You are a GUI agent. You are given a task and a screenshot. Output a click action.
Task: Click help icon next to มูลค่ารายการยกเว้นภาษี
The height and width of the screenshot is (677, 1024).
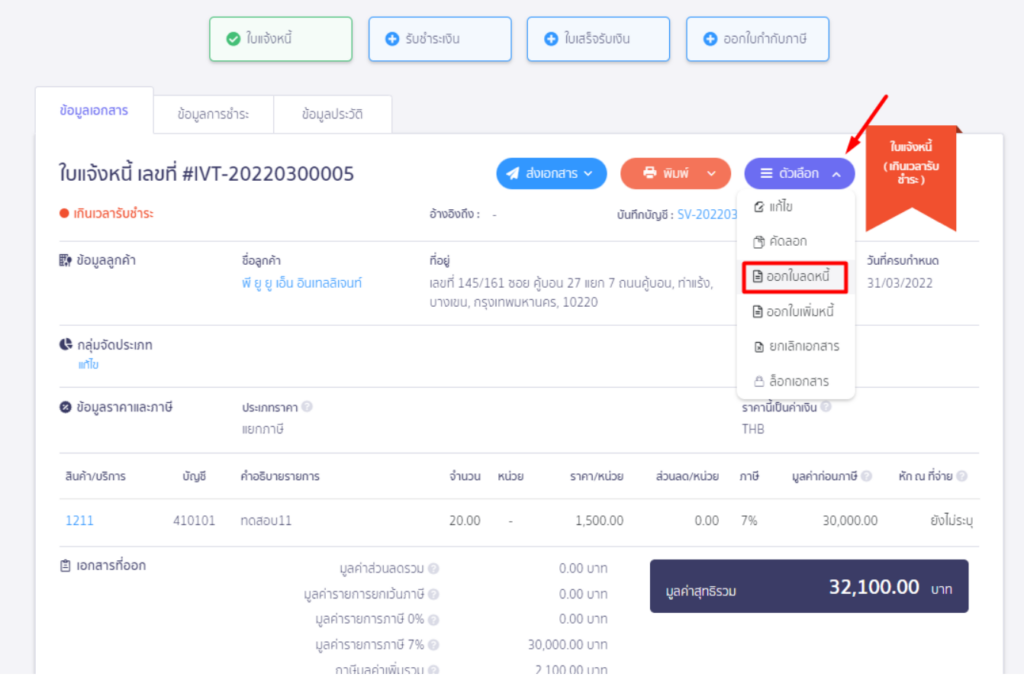(434, 594)
